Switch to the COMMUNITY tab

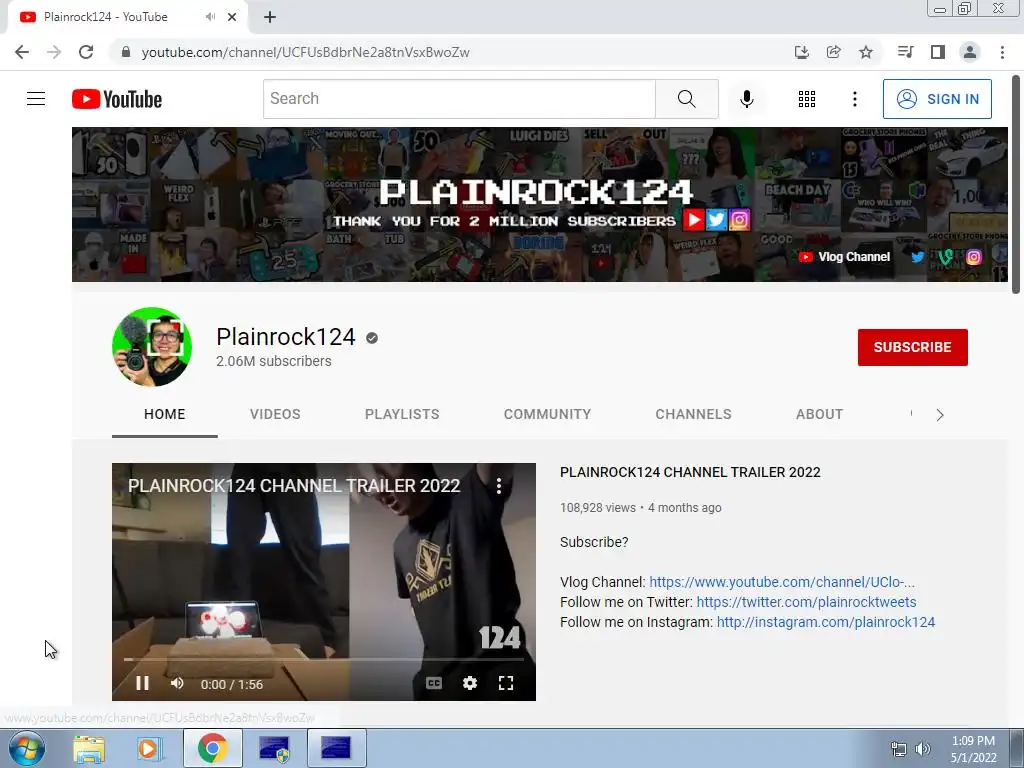547,414
